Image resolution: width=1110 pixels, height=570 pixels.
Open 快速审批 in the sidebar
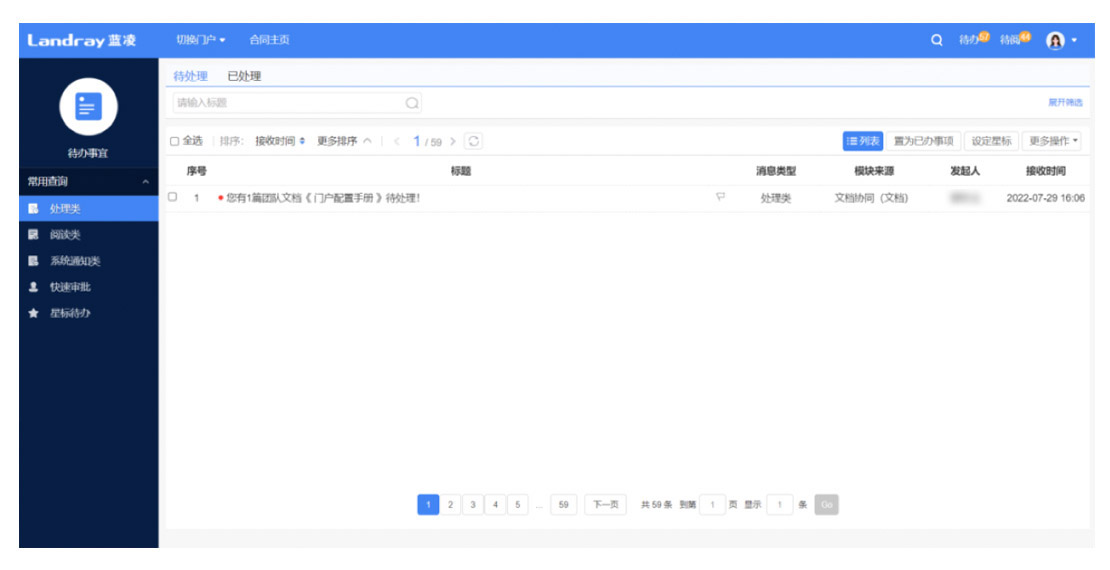(70, 287)
